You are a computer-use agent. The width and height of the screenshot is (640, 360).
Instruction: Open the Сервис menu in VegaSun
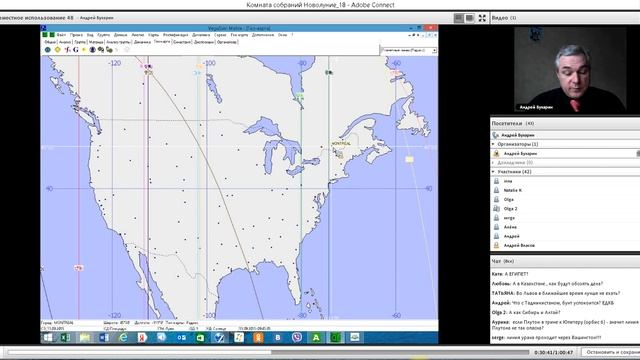(x=220, y=35)
